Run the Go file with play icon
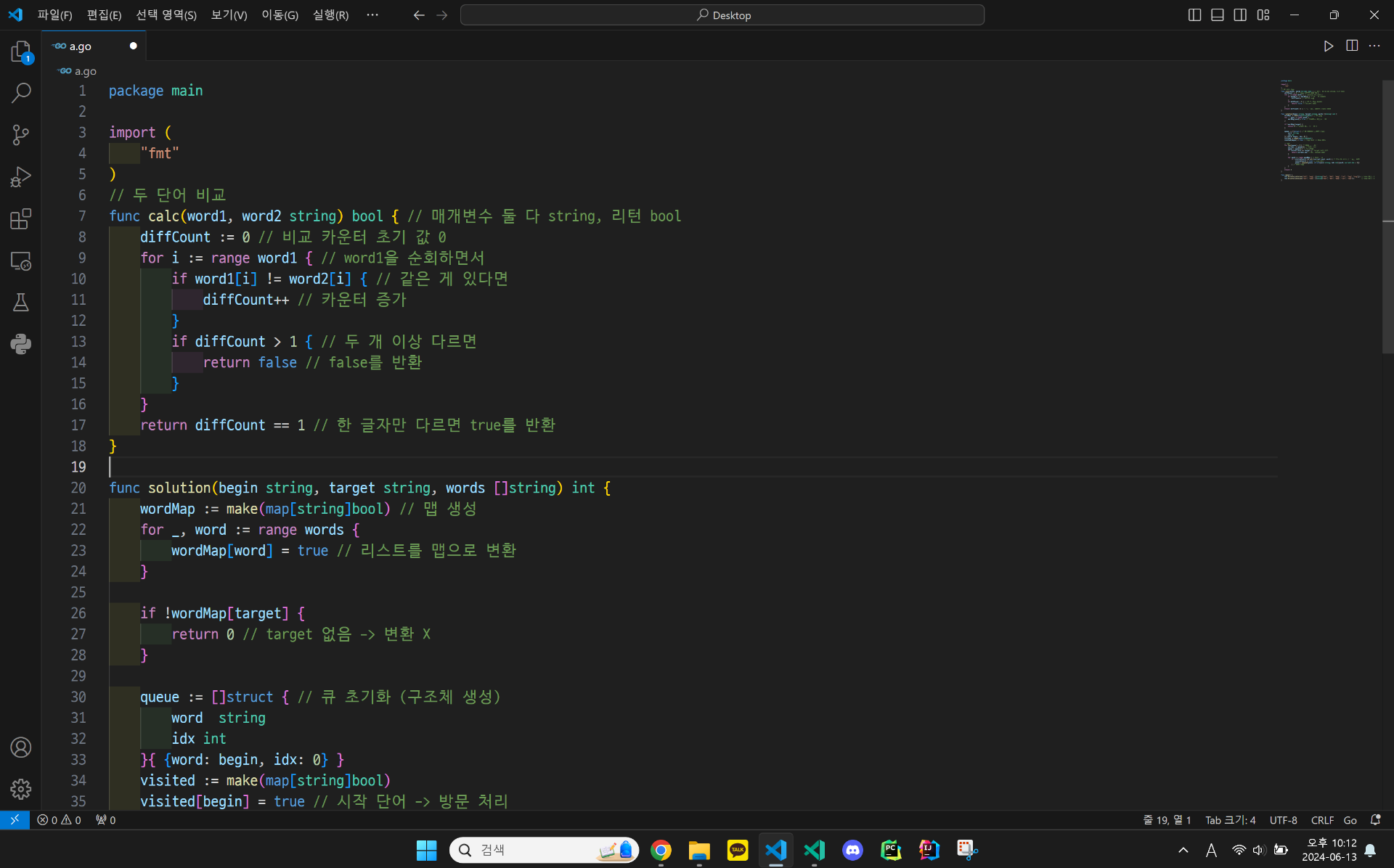1394x868 pixels. pos(1329,46)
